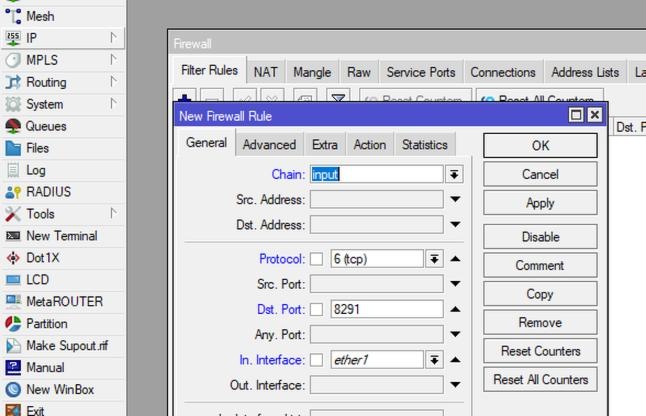Expand the Dst. Address field
The height and width of the screenshot is (416, 646).
tap(455, 224)
